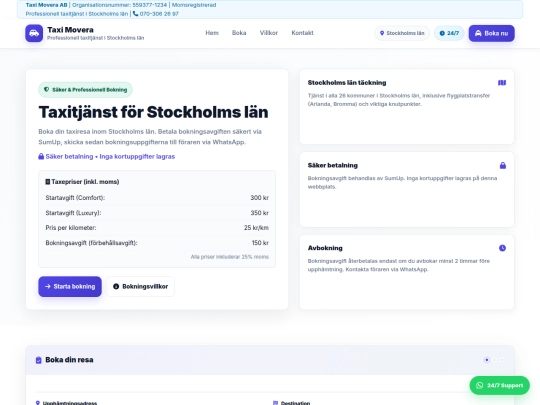540x405 pixels.
Task: Click the 350 kr Startavgift Luxury price
Action: 259,213
